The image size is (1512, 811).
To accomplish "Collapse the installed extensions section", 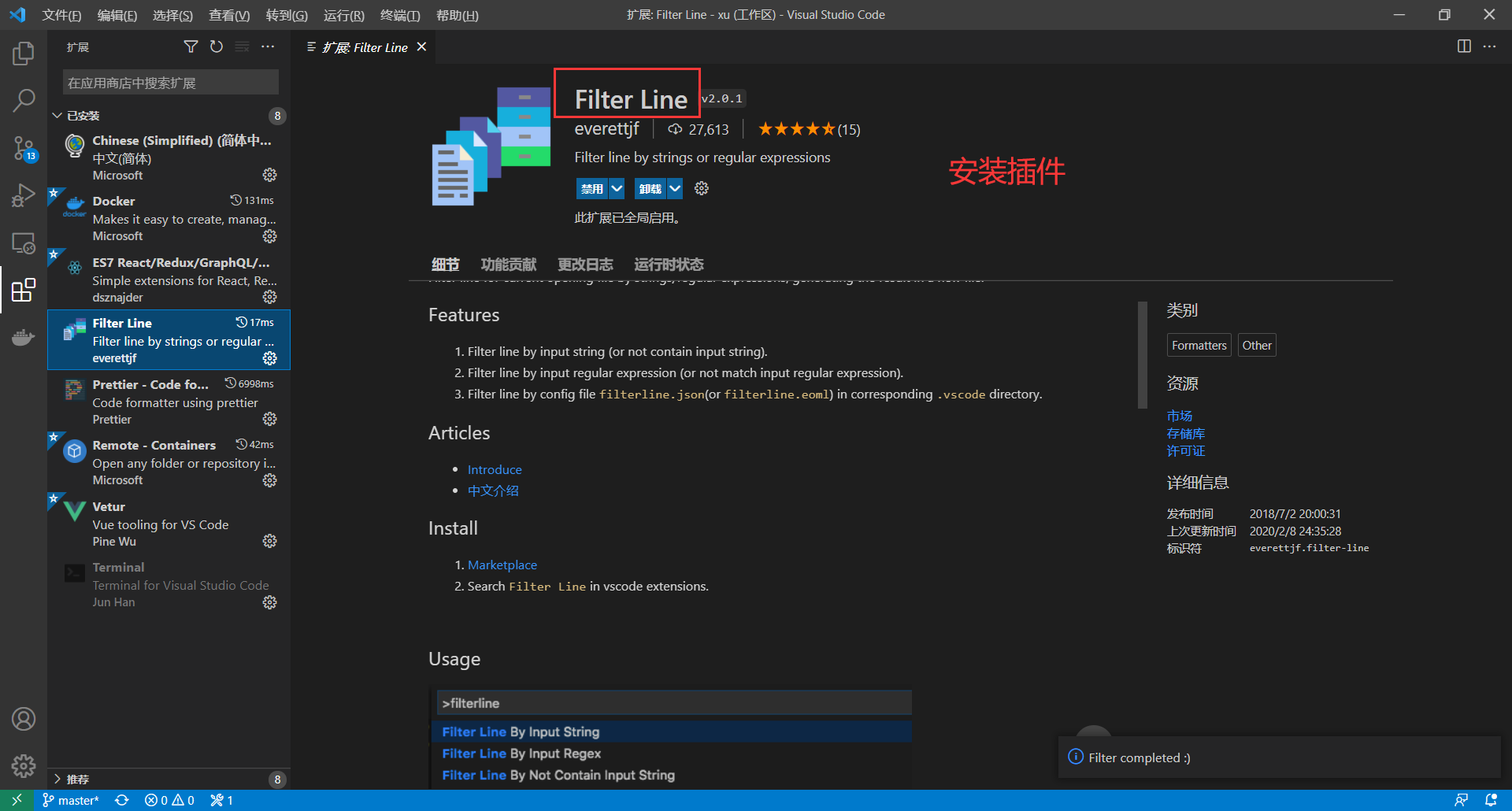I will coord(57,116).
